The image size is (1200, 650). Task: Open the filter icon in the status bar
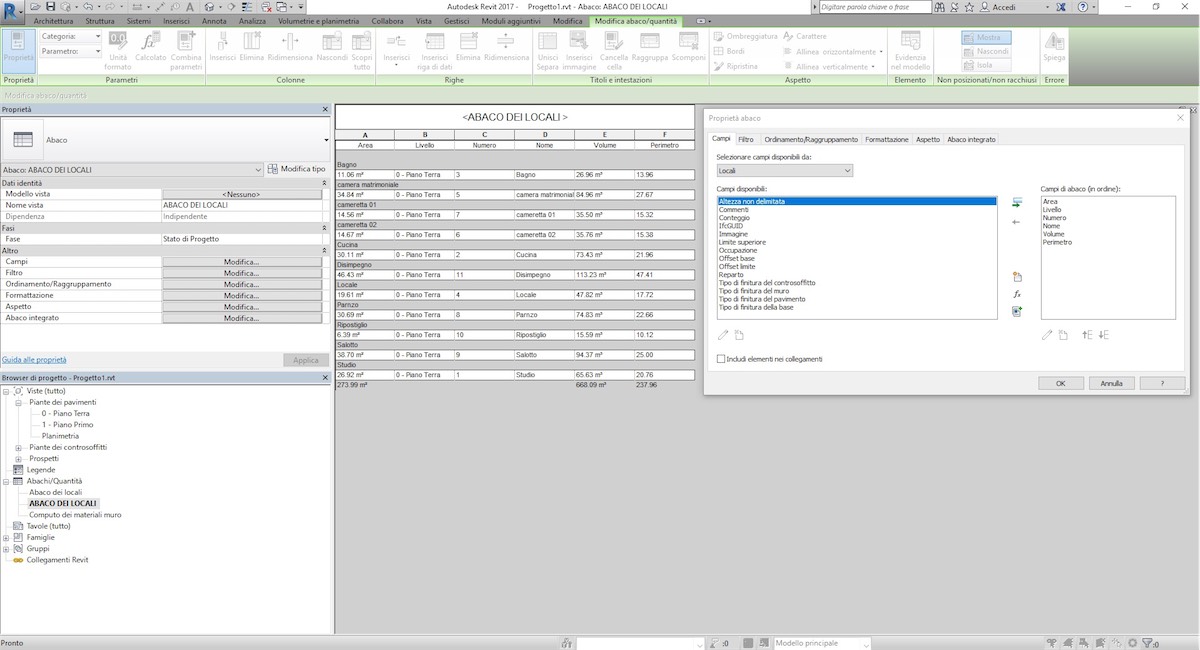[x=1148, y=643]
